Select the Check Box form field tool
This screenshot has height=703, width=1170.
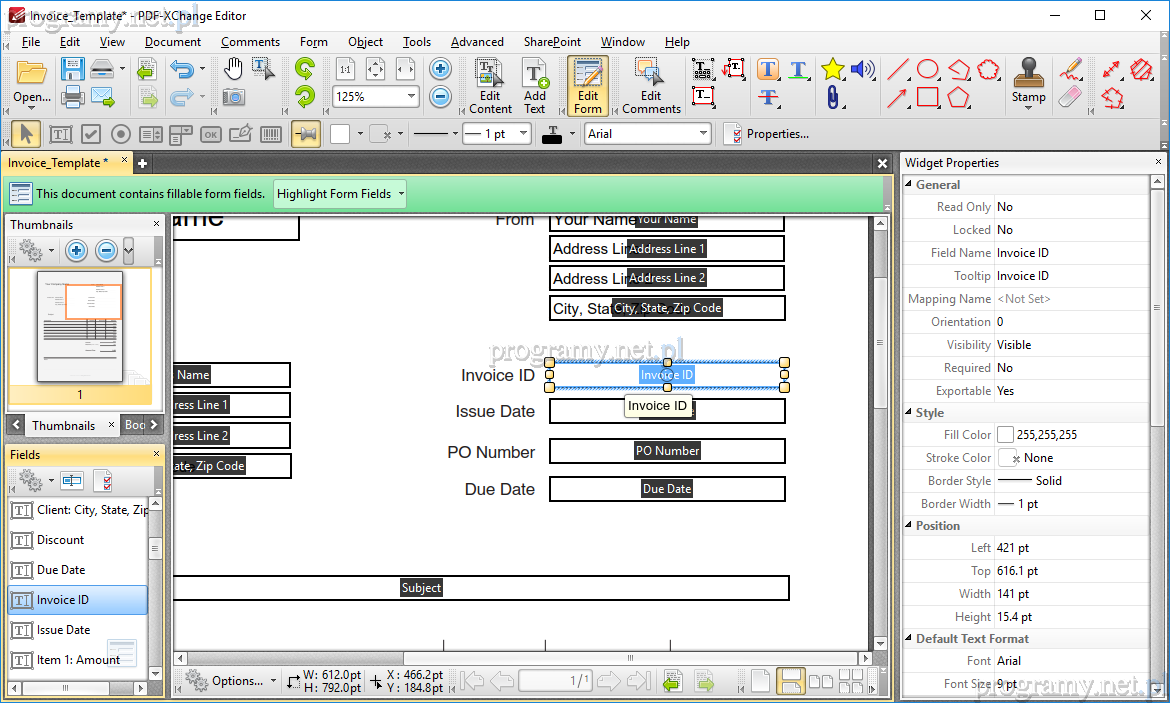[91, 134]
